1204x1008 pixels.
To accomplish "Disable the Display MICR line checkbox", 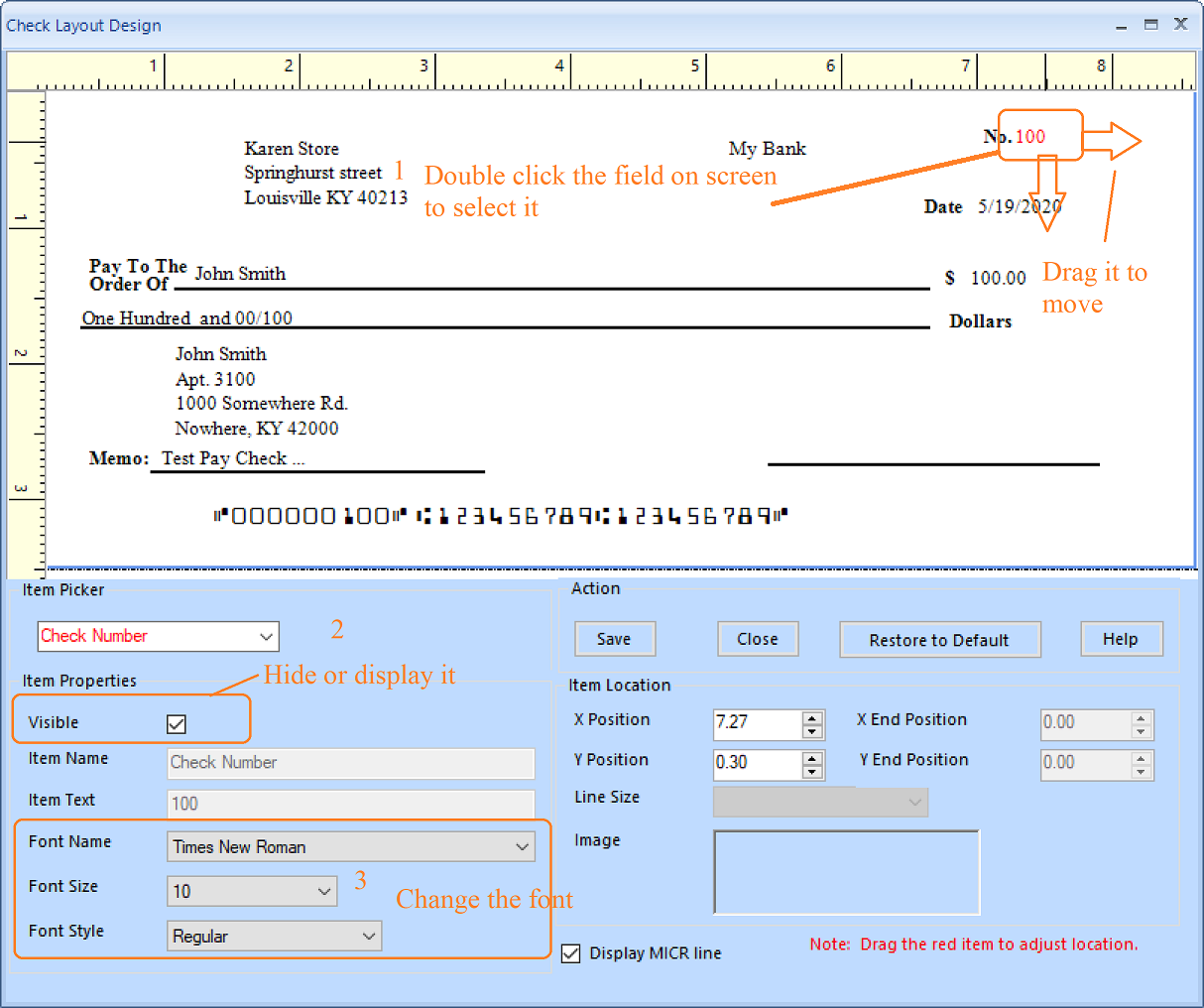I will click(571, 953).
